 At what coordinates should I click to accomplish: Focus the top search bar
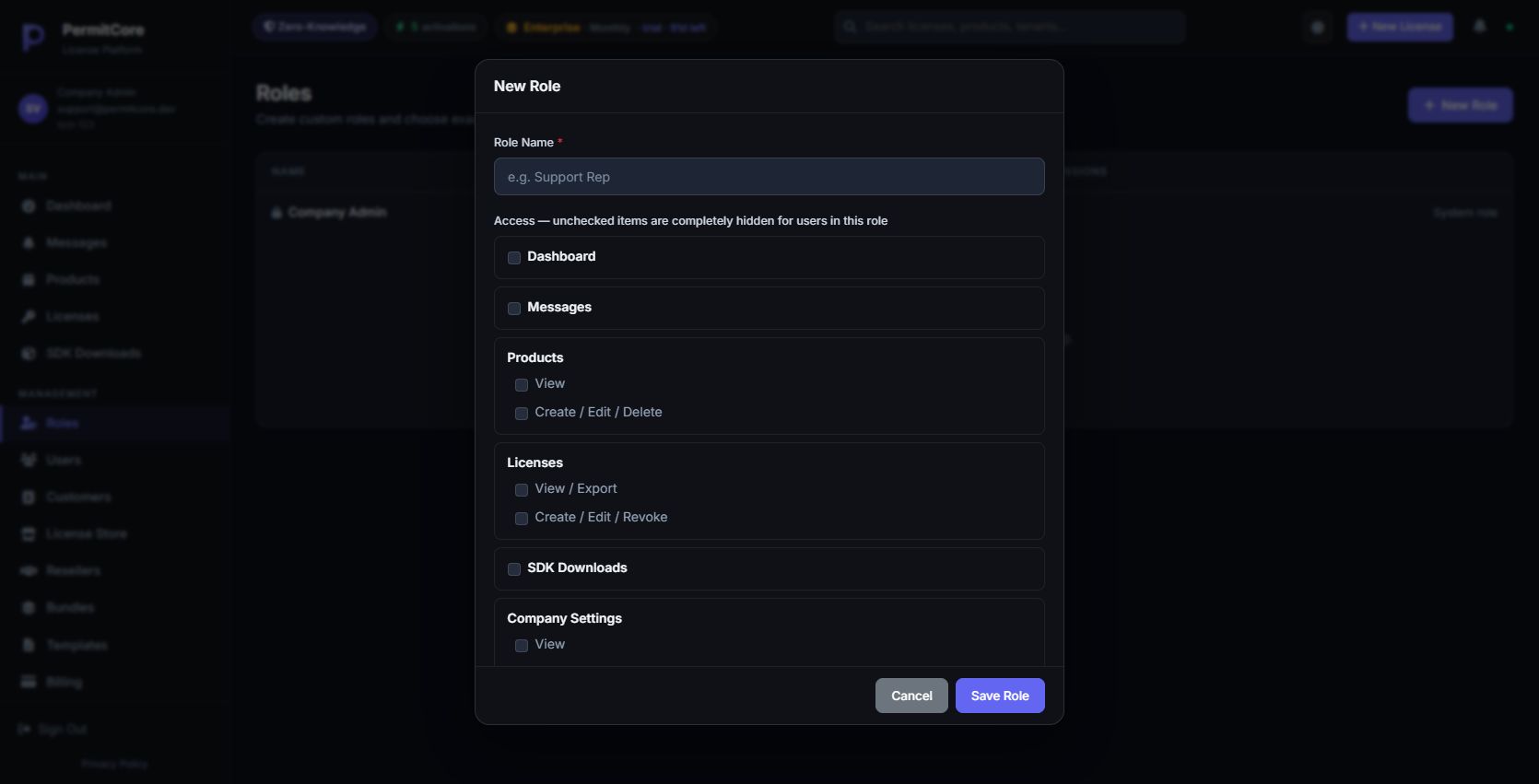click(x=1010, y=27)
